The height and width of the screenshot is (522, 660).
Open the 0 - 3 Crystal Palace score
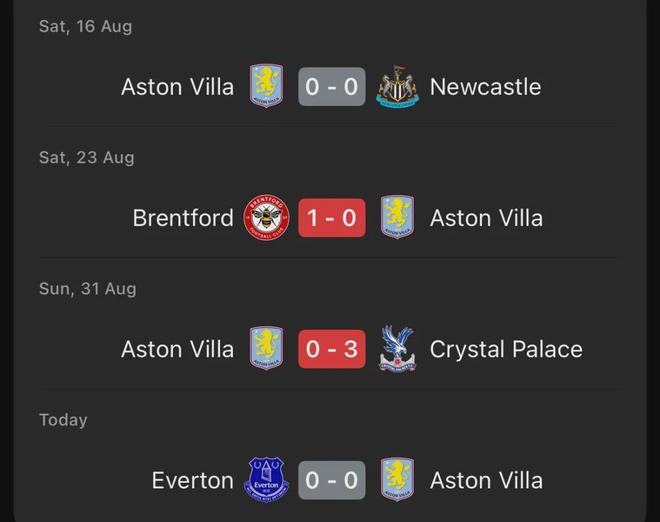pos(331,349)
